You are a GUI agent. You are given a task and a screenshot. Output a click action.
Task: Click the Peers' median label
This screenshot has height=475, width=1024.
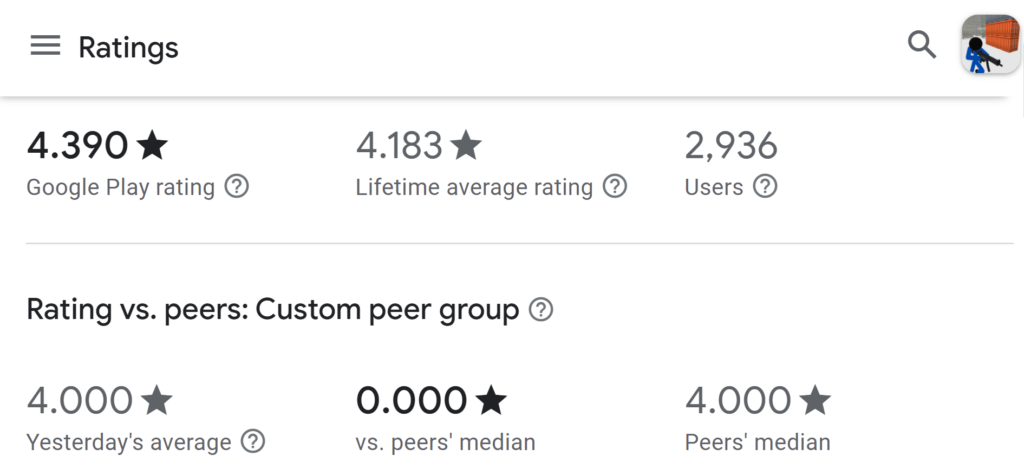(758, 442)
